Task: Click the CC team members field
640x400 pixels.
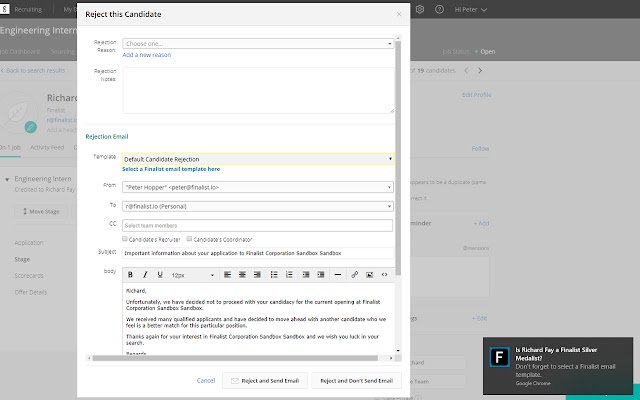Action: point(258,225)
